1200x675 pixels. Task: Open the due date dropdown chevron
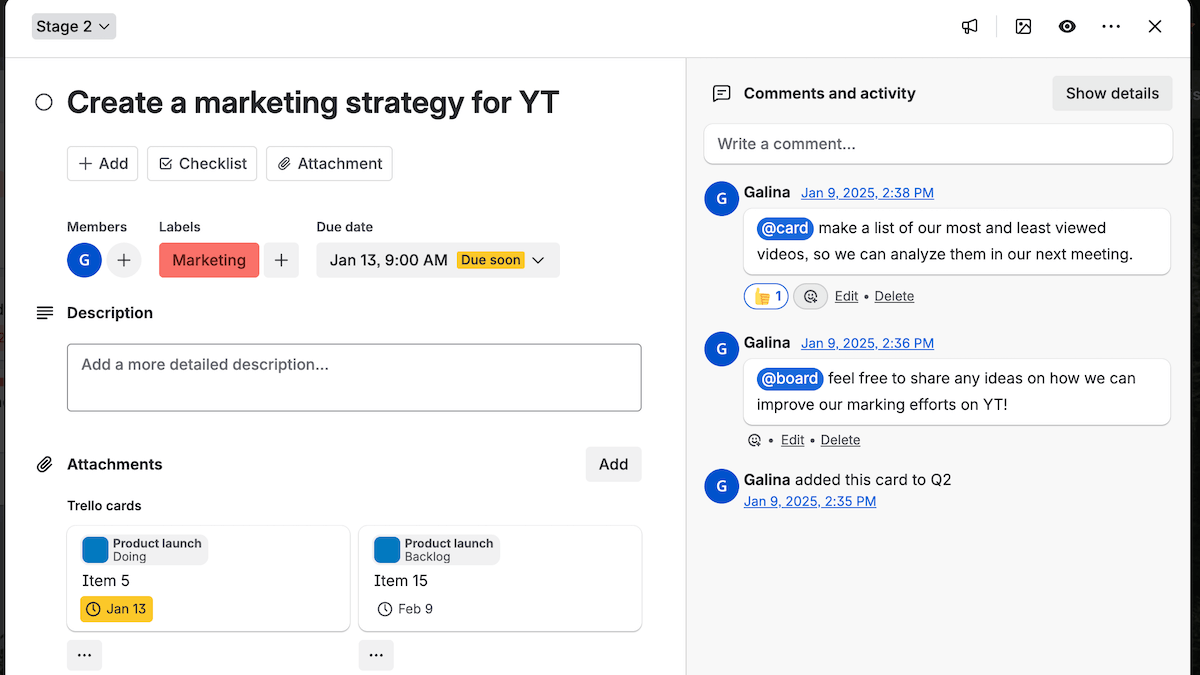(538, 260)
